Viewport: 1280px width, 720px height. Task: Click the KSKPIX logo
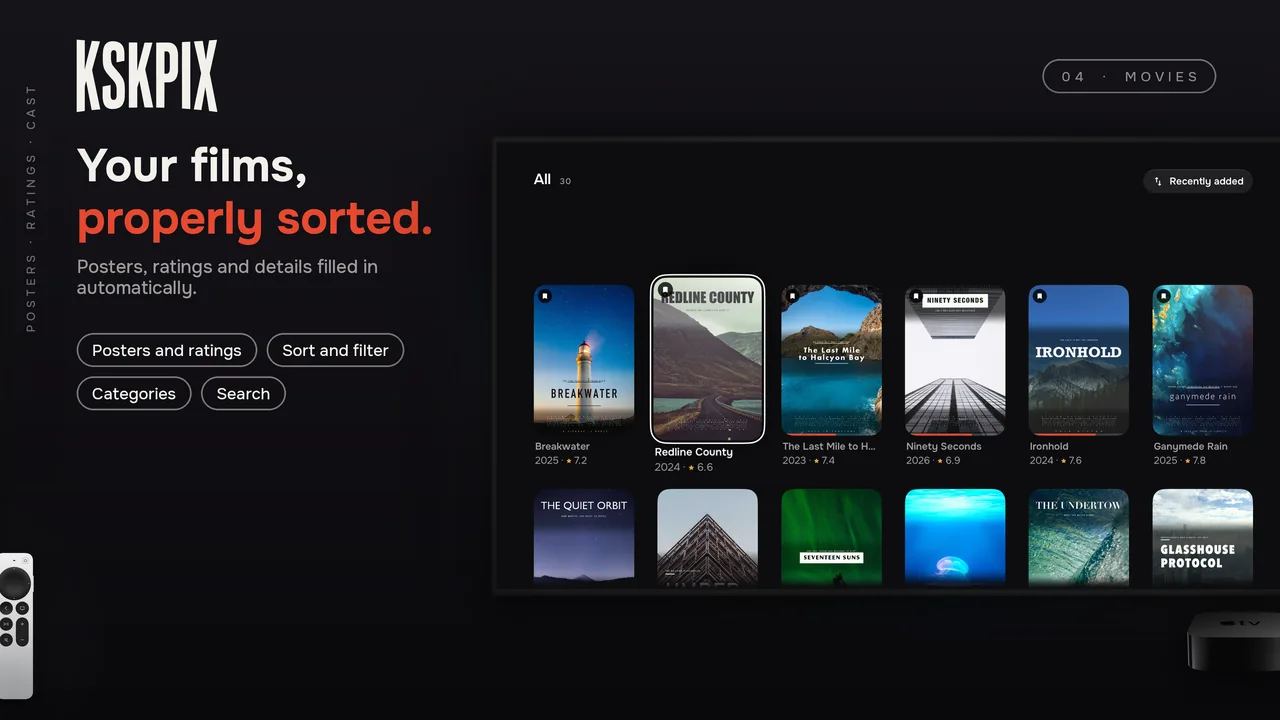pos(147,76)
